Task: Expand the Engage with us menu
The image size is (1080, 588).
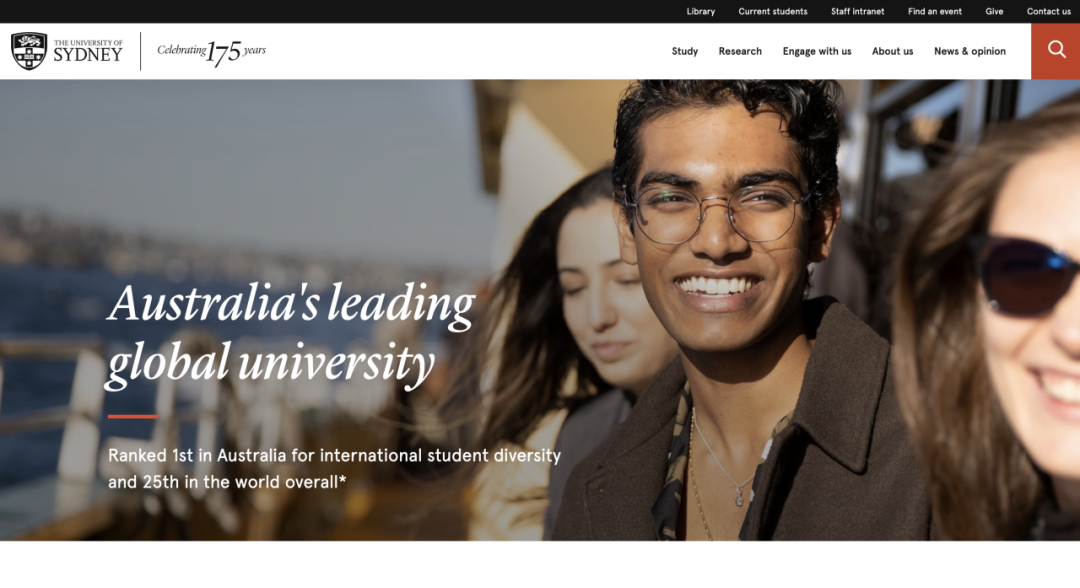Action: coord(817,52)
